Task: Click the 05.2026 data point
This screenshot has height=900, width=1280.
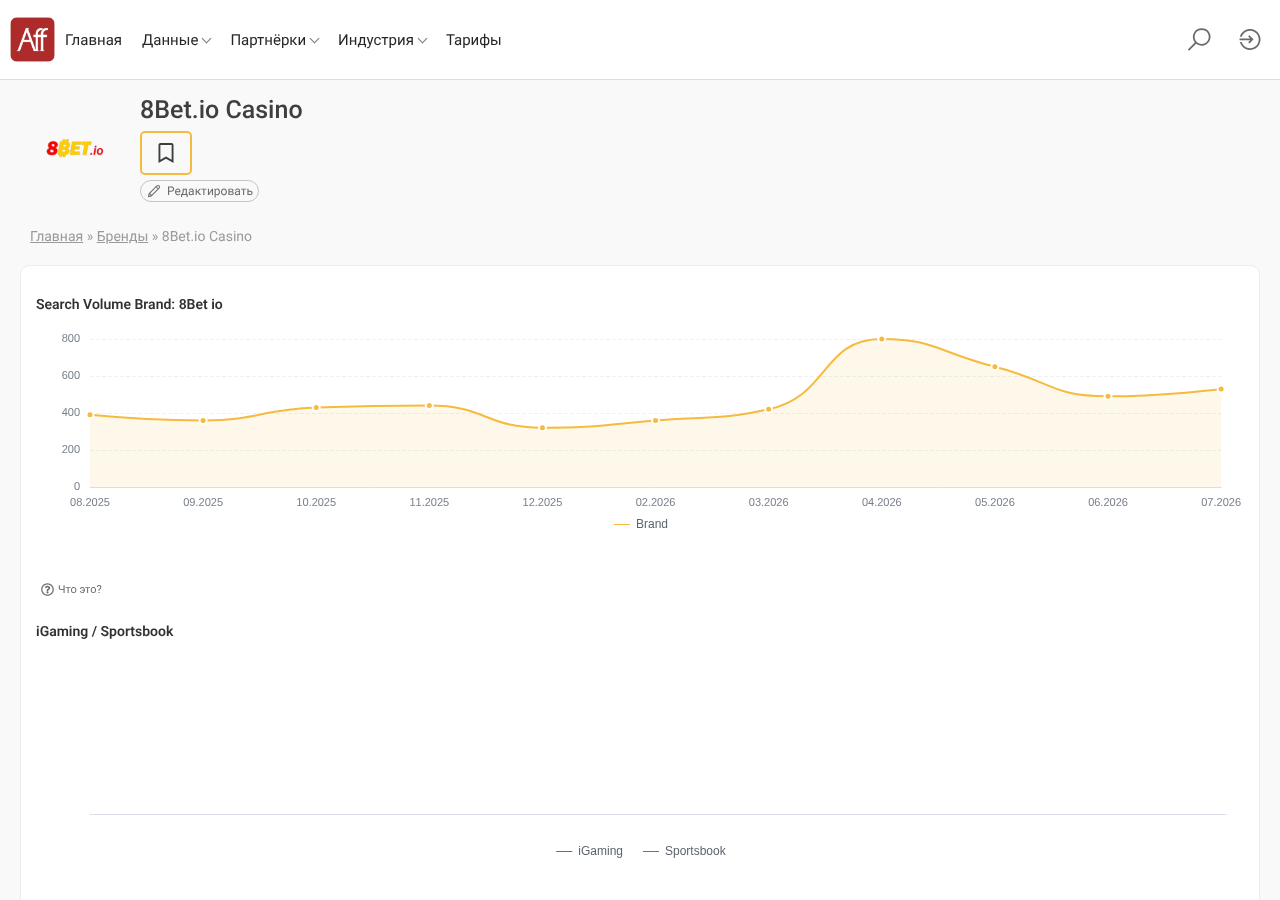Action: coord(995,367)
